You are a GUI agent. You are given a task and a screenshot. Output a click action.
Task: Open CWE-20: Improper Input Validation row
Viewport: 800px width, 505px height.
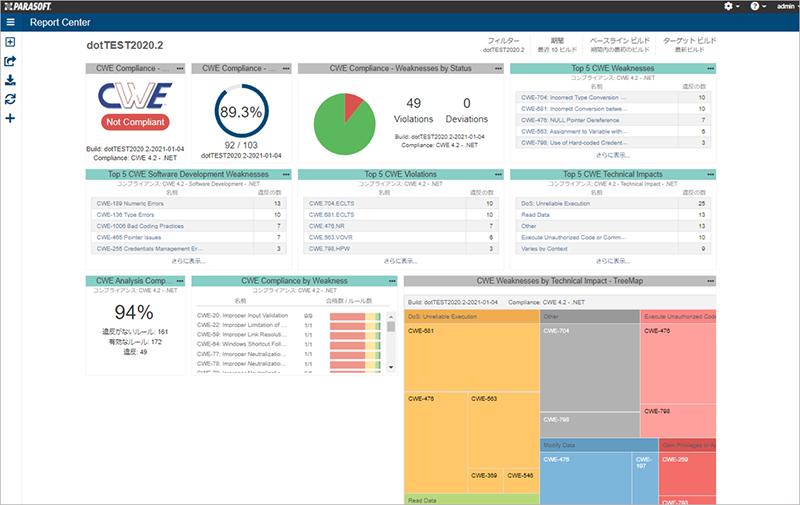(x=288, y=316)
